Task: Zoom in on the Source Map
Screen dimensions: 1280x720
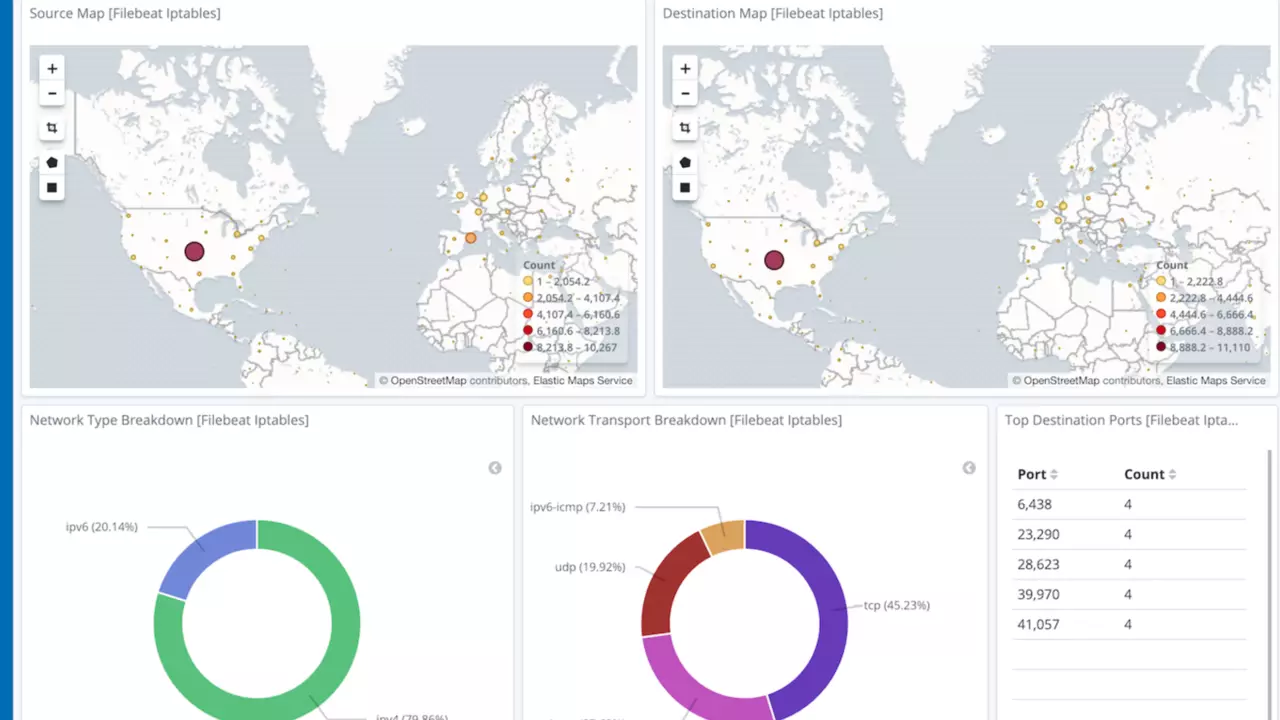Action: pos(52,69)
